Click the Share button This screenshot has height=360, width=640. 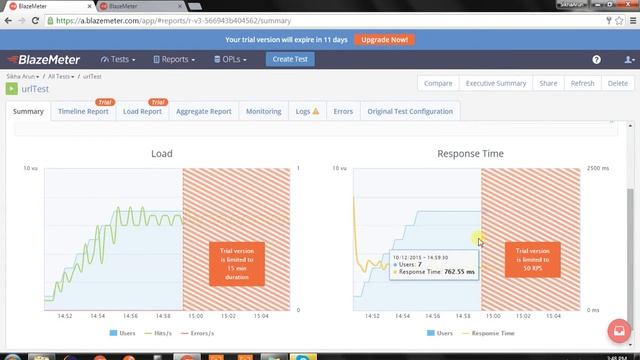[548, 83]
